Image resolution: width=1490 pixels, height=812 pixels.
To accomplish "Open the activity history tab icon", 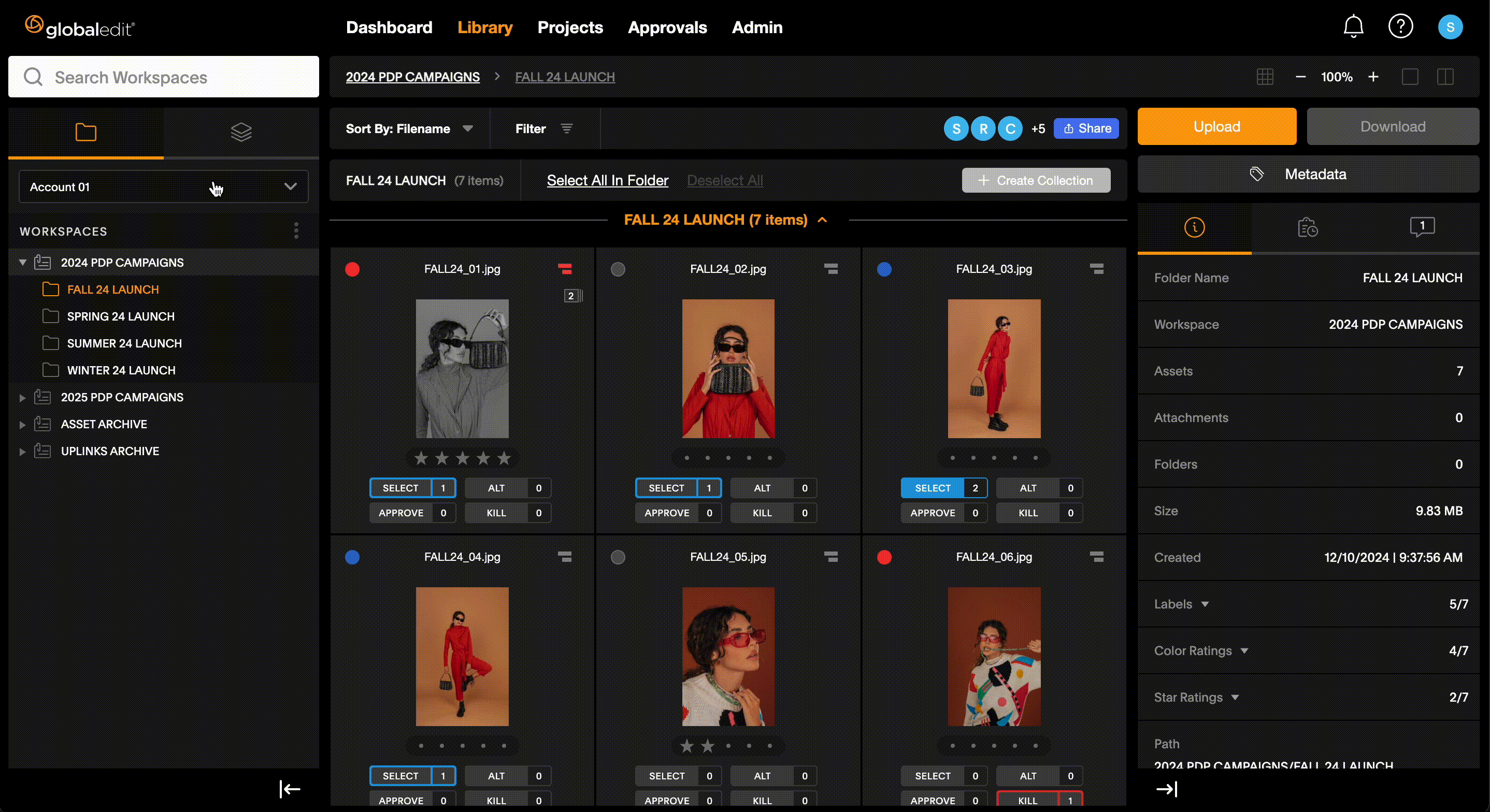I will (x=1307, y=227).
